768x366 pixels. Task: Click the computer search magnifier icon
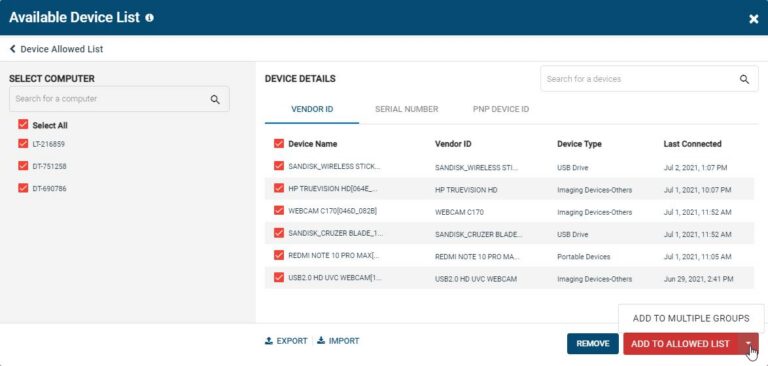pyautogui.click(x=215, y=99)
